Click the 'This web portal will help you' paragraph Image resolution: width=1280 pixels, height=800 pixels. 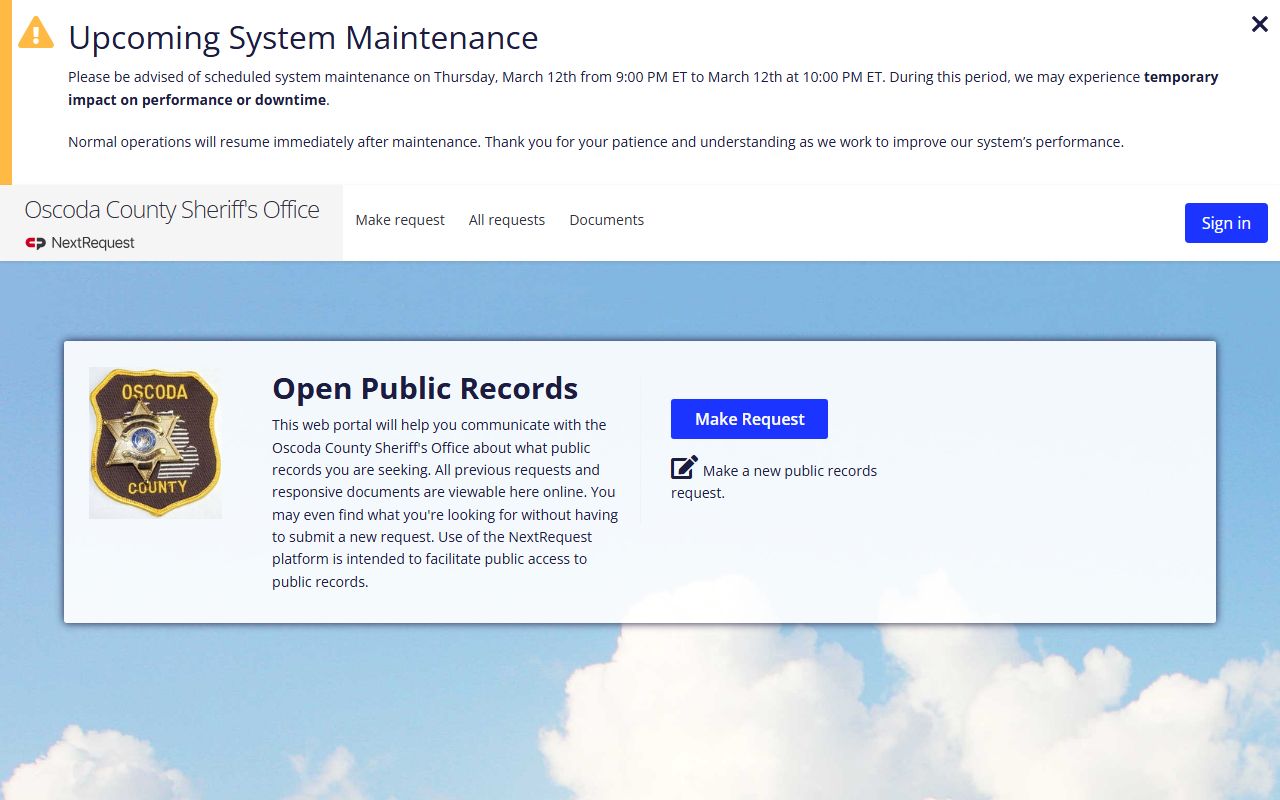click(445, 503)
